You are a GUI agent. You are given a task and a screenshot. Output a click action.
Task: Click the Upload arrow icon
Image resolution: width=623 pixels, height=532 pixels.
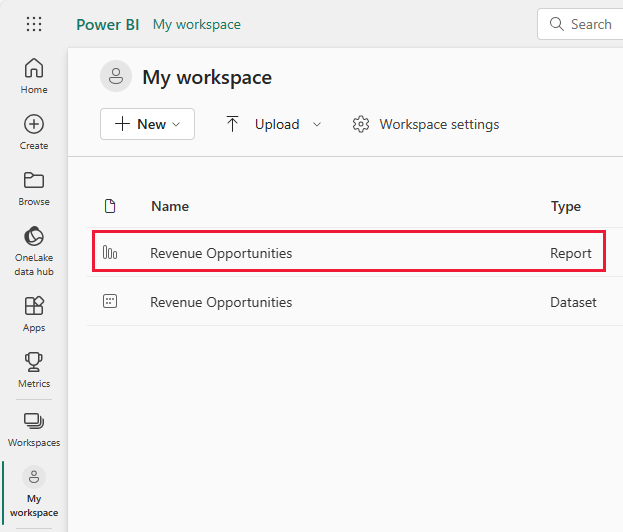[x=232, y=124]
